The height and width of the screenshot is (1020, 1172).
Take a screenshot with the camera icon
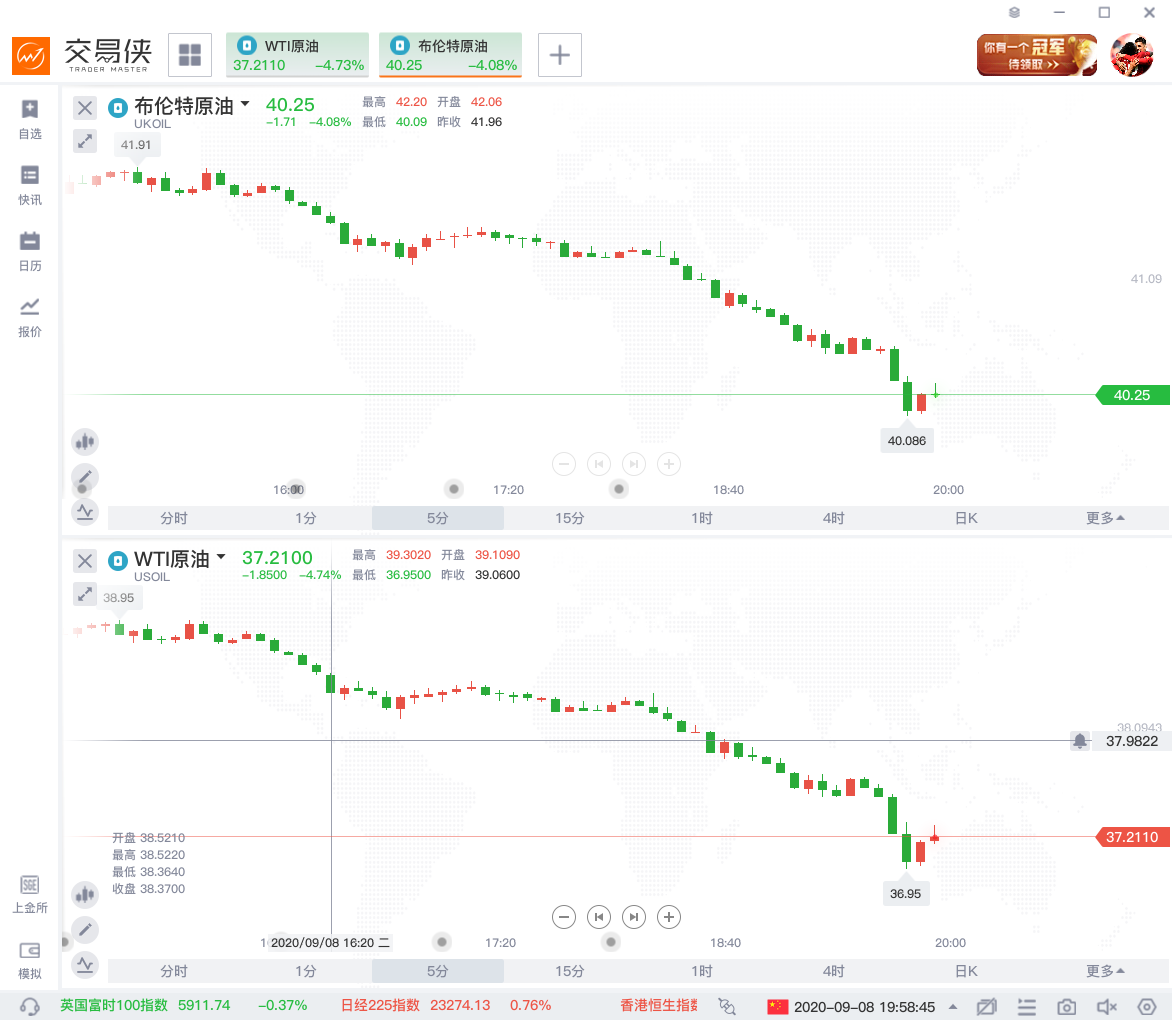coord(1067,1006)
